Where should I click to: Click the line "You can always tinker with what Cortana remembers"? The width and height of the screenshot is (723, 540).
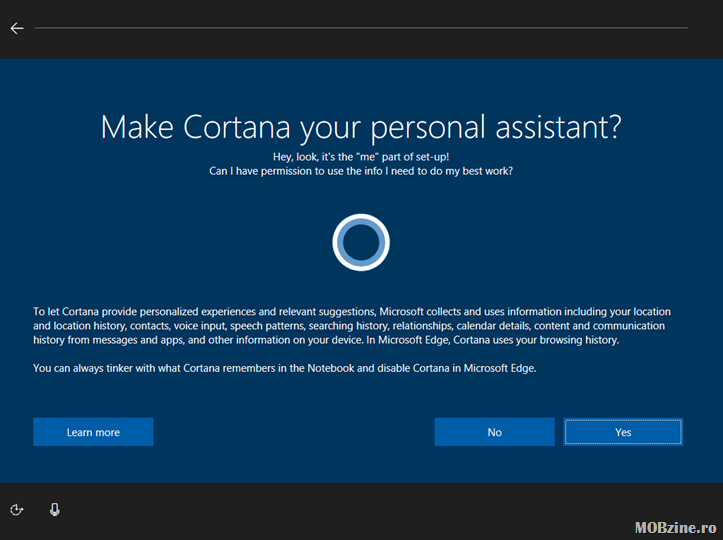(284, 368)
